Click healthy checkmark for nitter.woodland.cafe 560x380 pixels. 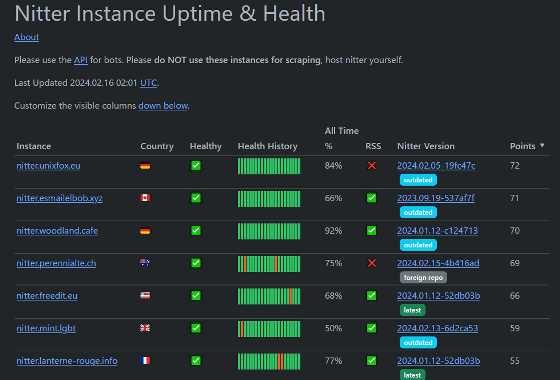coord(196,230)
